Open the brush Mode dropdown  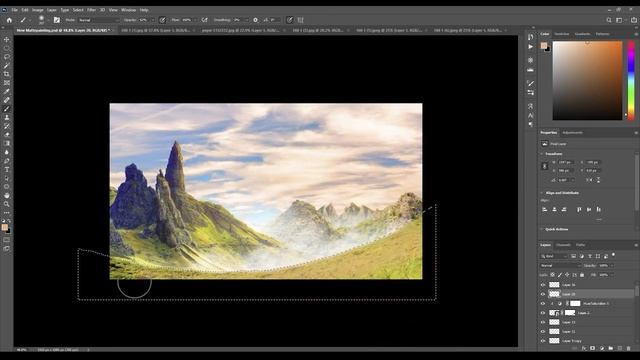tap(98, 20)
